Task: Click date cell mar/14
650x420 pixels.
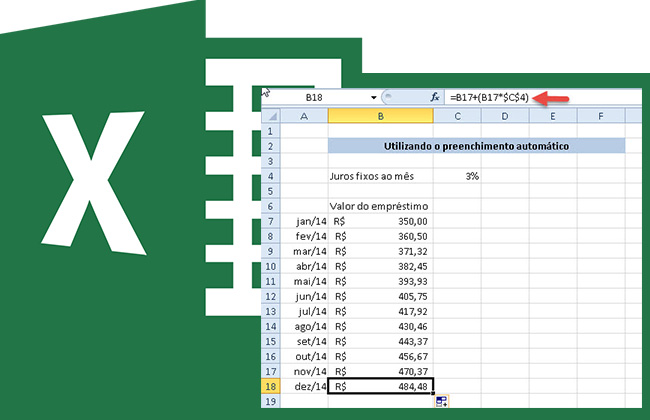Action: click(304, 251)
